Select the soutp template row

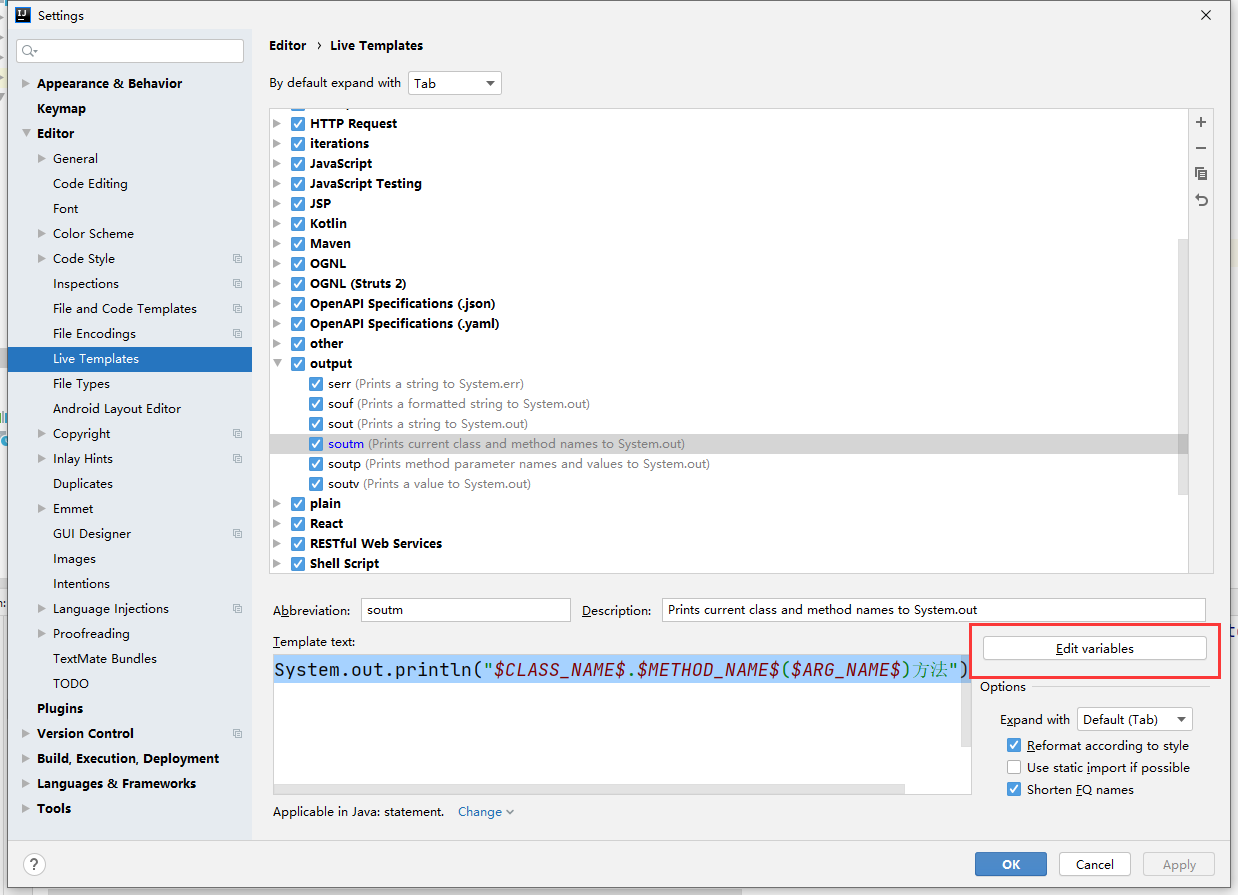(728, 464)
